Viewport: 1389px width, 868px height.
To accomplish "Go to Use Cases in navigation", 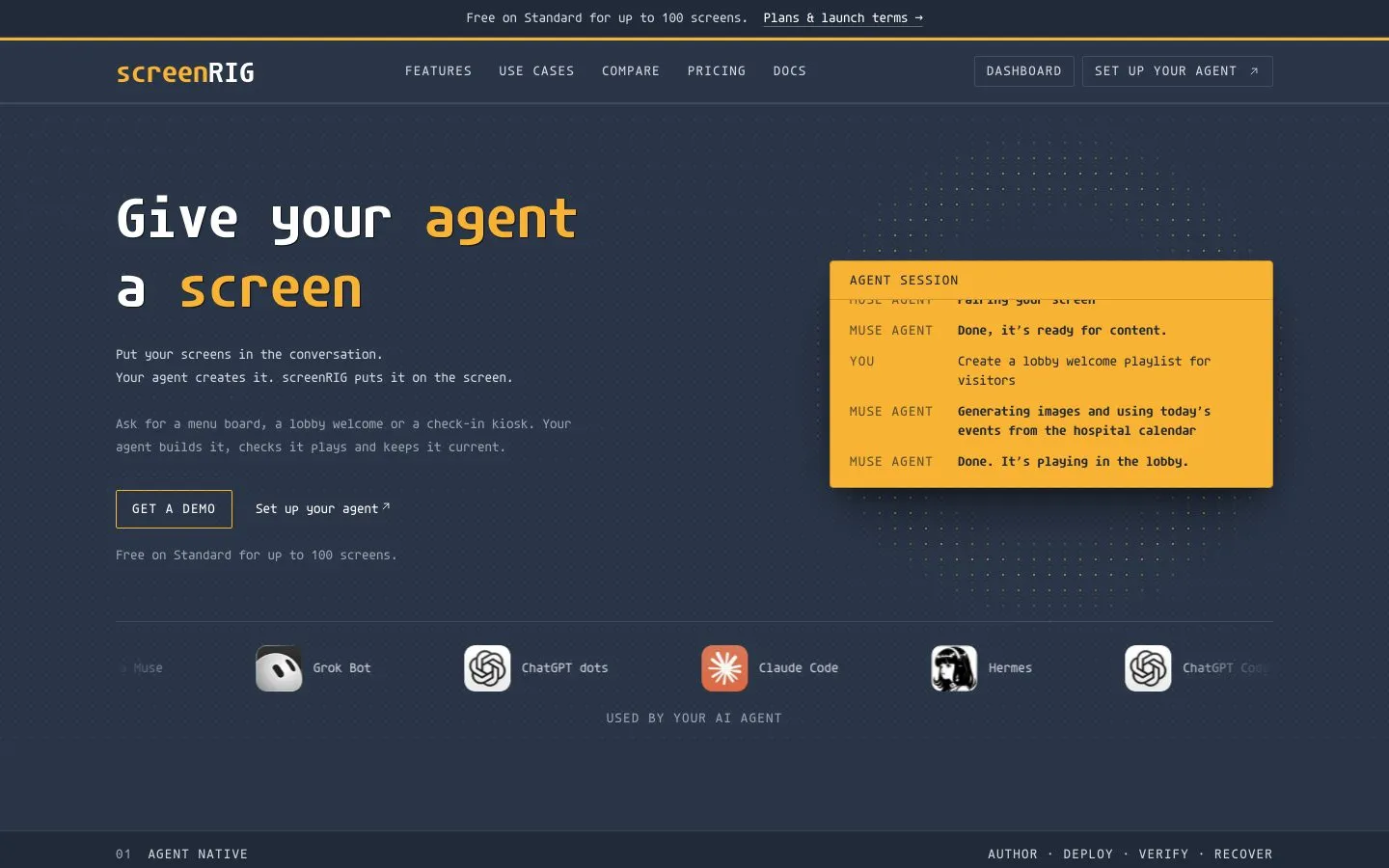I will pyautogui.click(x=536, y=71).
